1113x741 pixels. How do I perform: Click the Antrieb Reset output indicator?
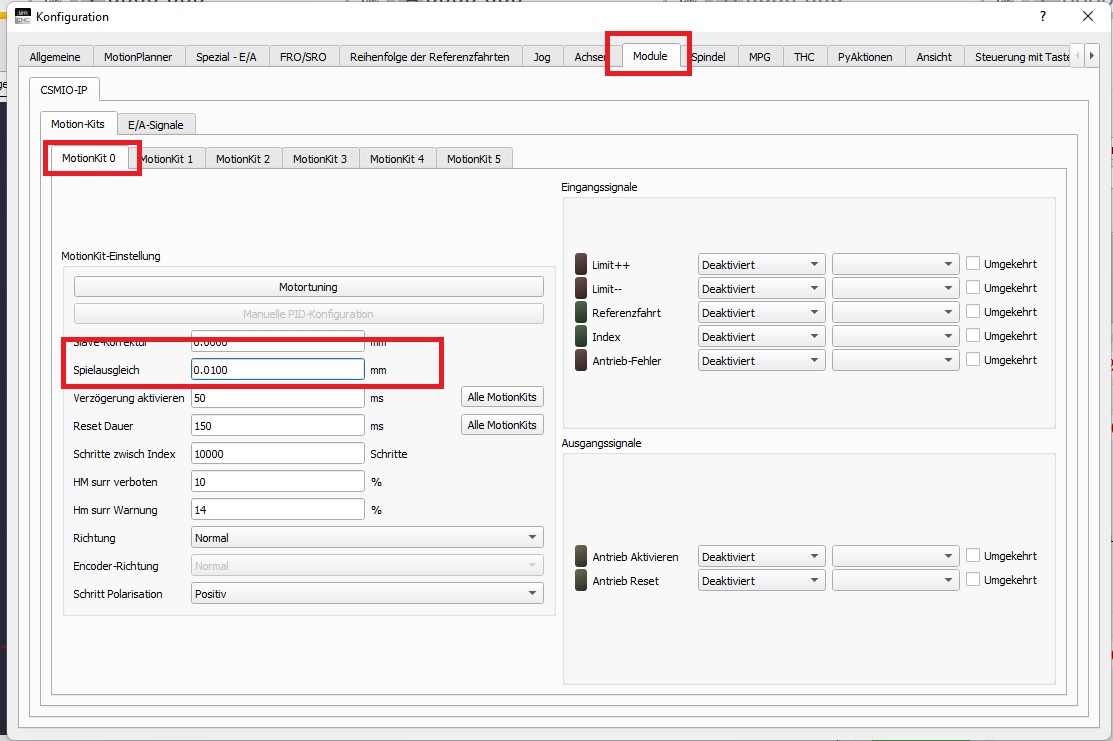coord(581,580)
